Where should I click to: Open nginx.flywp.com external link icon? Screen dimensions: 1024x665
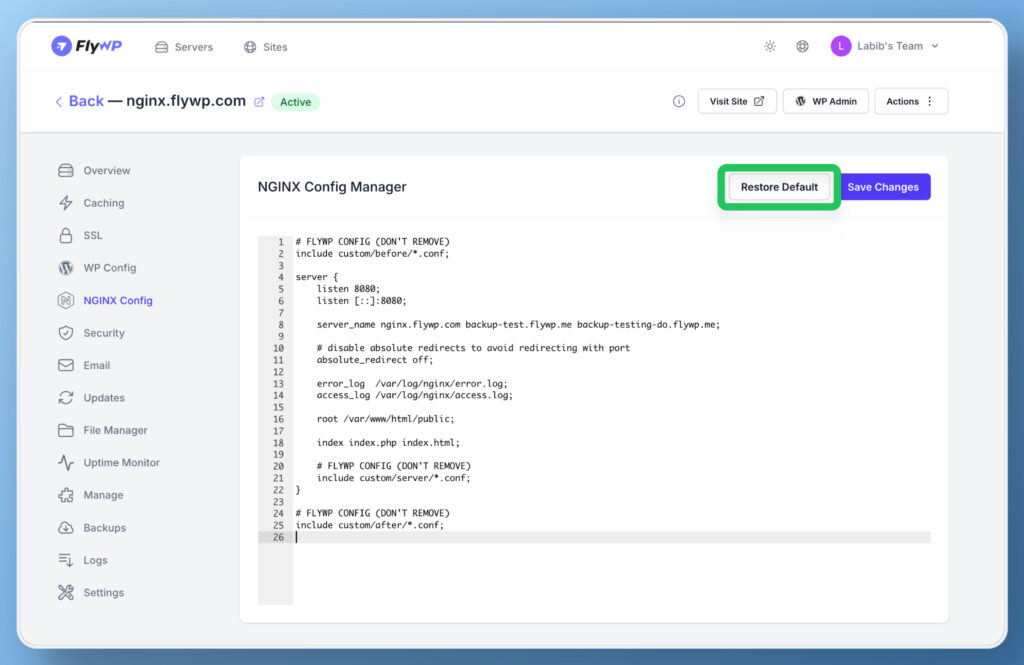(259, 102)
